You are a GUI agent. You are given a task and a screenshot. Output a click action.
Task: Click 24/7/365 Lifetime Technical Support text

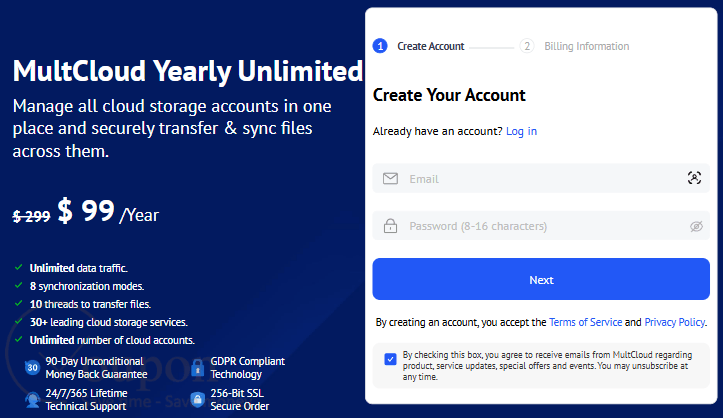click(x=86, y=400)
